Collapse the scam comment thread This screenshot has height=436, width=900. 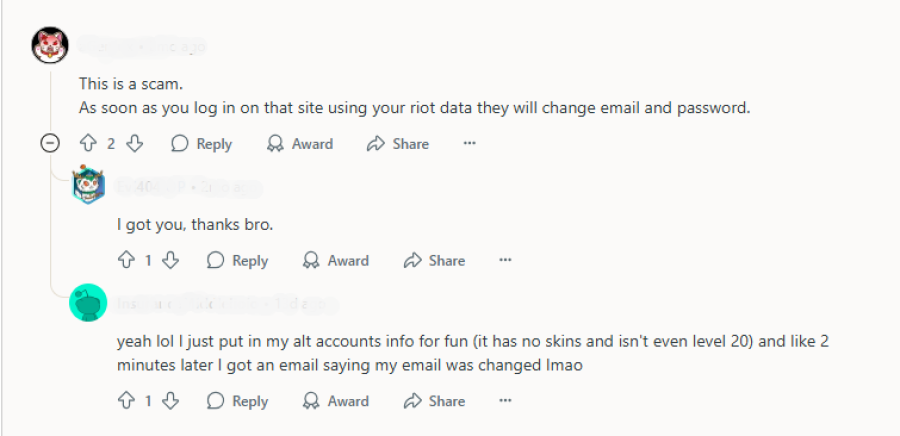(49, 144)
